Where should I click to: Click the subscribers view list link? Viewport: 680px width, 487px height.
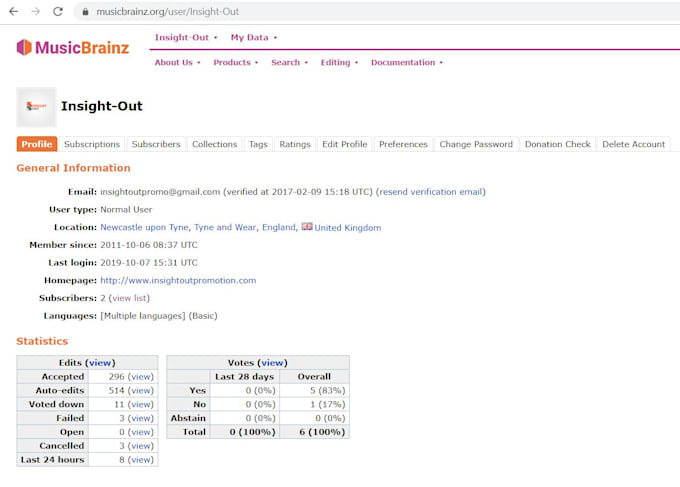click(x=129, y=298)
